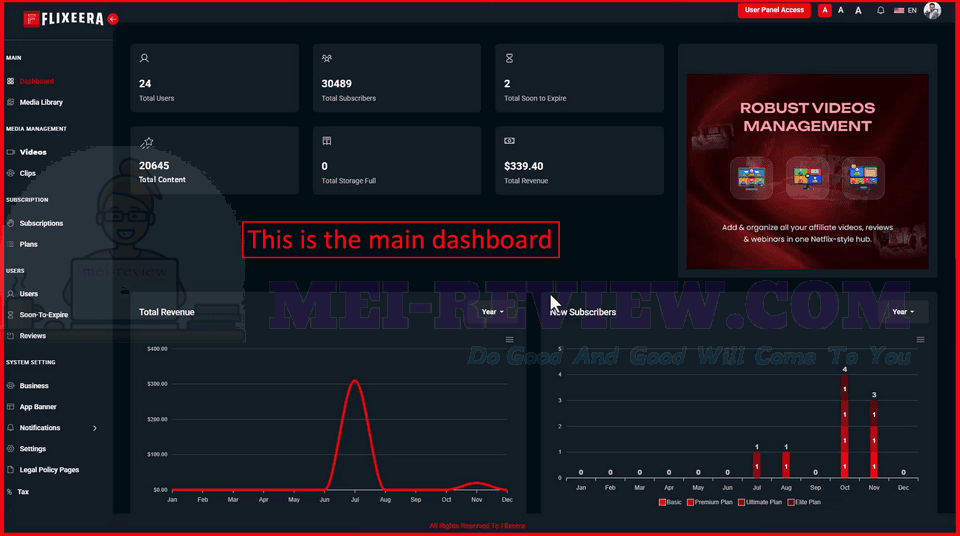Open Reviews link in sidebar

click(x=32, y=336)
